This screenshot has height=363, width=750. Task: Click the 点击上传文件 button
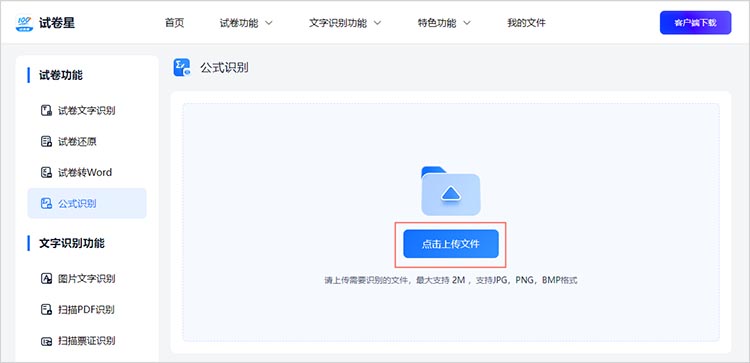coord(451,244)
